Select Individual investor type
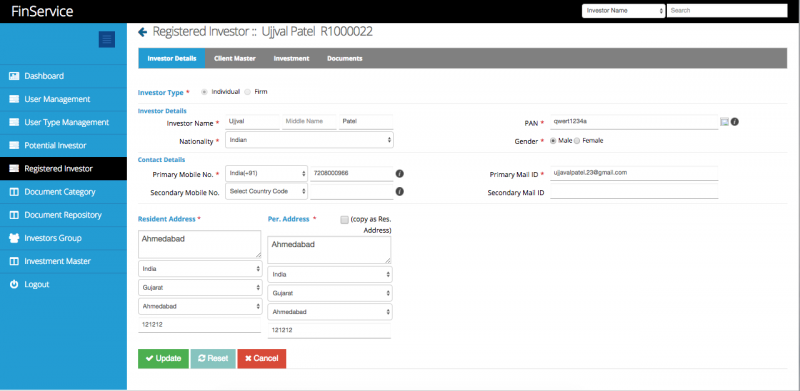 coord(205,92)
